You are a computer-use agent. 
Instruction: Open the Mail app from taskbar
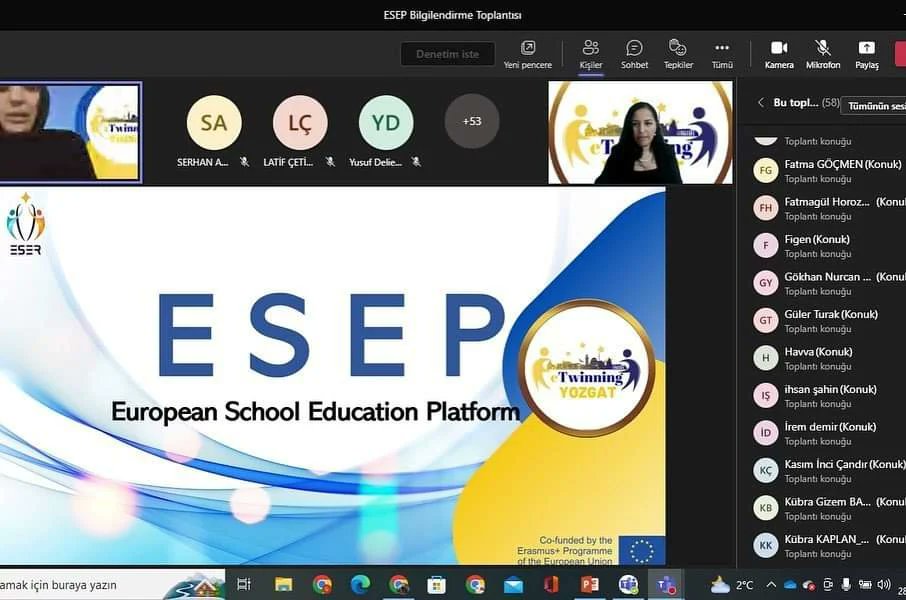[513, 586]
